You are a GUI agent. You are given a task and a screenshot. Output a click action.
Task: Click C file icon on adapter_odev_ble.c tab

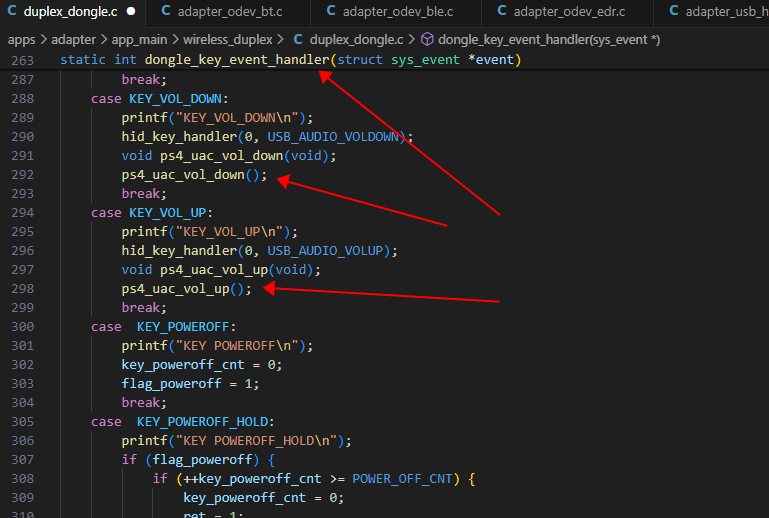pyautogui.click(x=331, y=11)
